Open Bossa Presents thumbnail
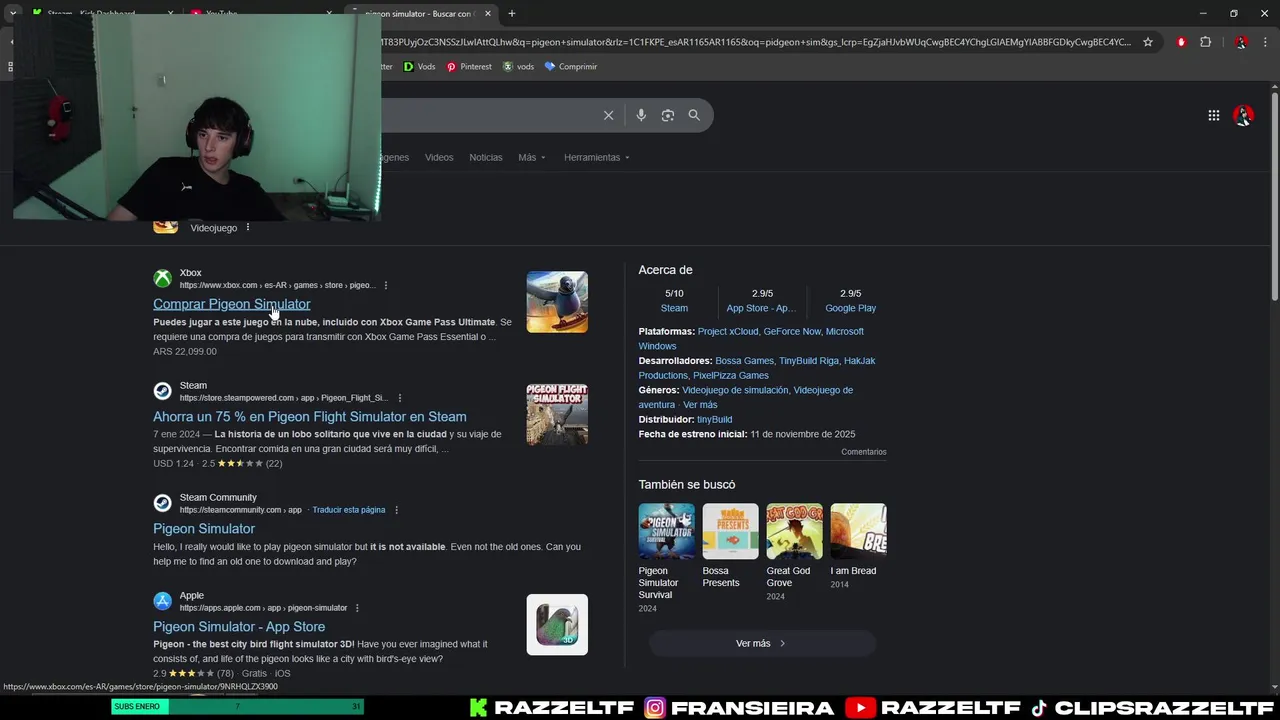 click(x=730, y=531)
